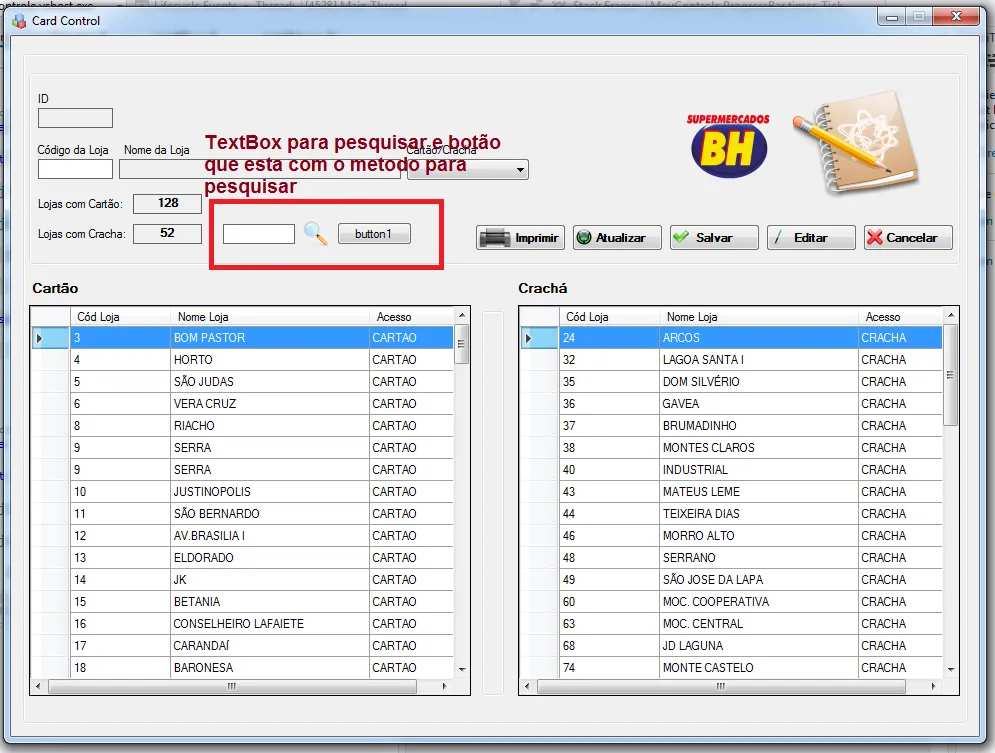
Task: Select row header of BOM PASTOR row
Action: [51, 337]
